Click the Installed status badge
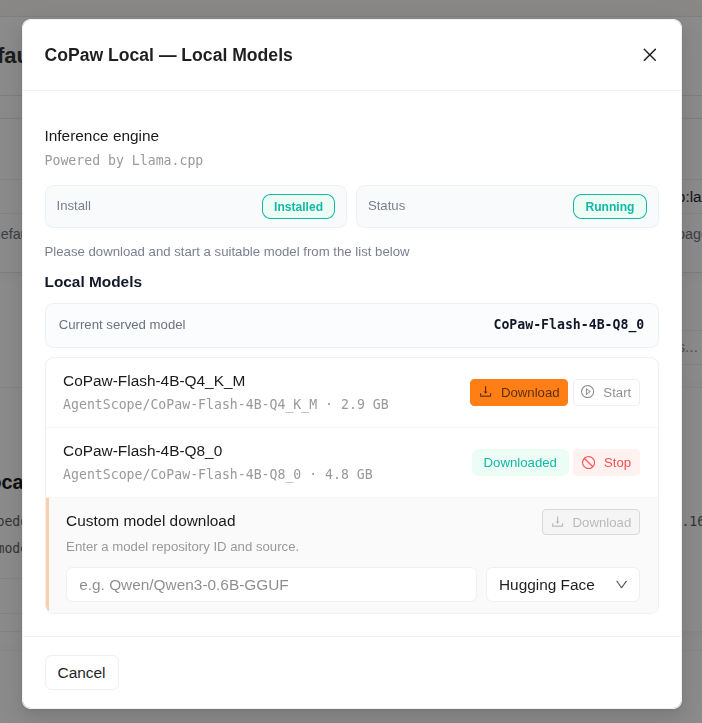This screenshot has height=723, width=702. tap(298, 207)
